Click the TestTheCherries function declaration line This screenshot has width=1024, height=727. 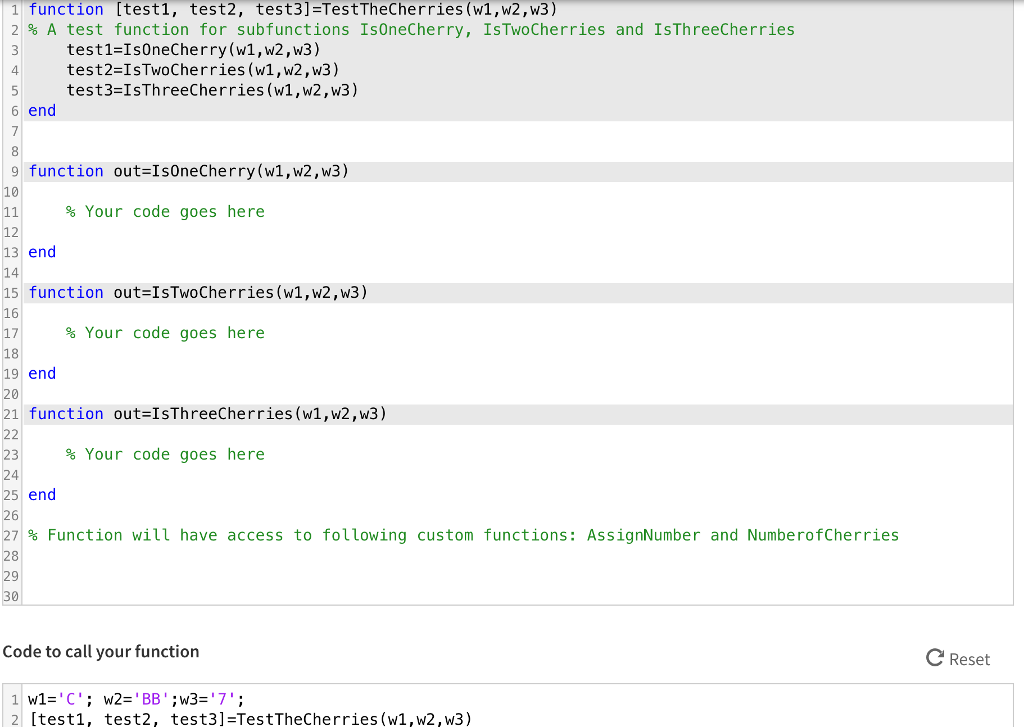point(293,9)
